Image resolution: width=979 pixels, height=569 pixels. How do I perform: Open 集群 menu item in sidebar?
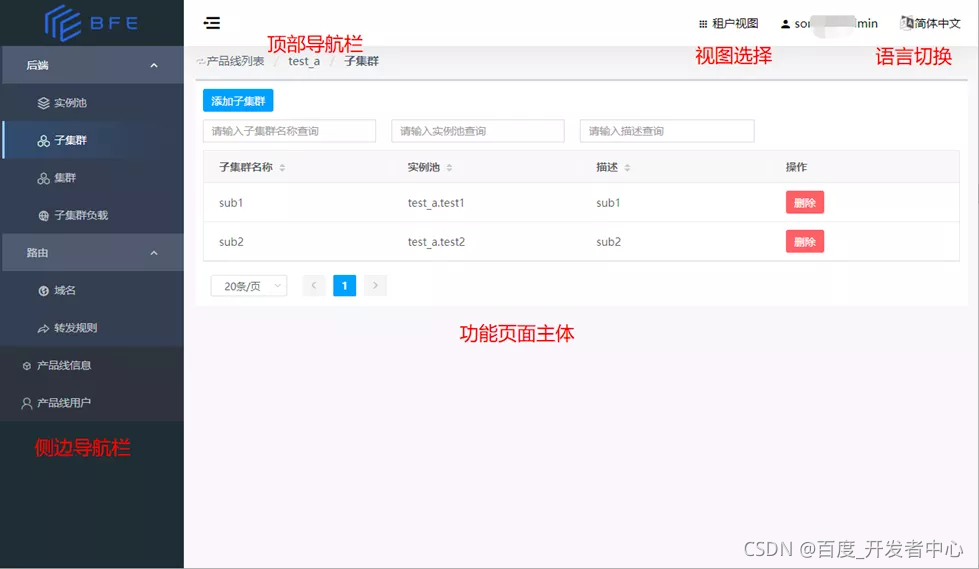92,178
